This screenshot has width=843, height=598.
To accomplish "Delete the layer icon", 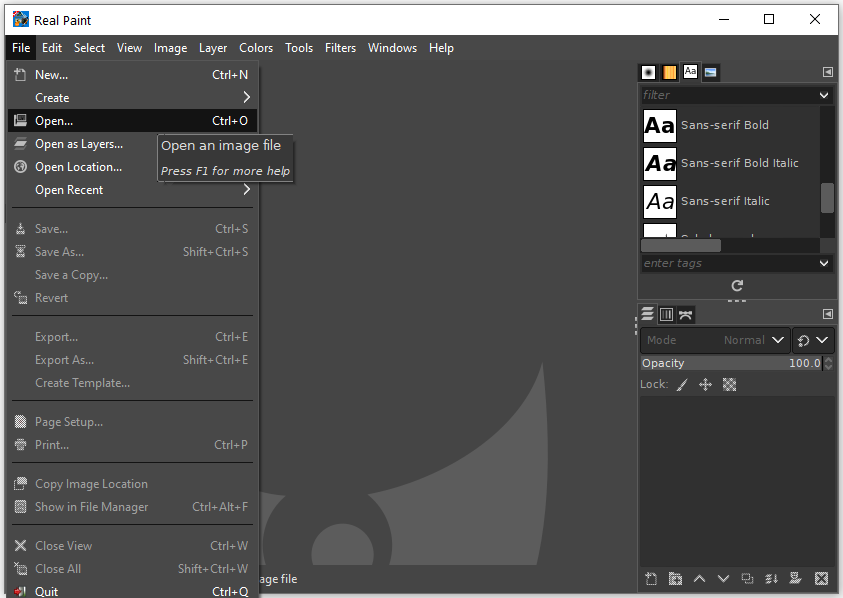I will 821,579.
